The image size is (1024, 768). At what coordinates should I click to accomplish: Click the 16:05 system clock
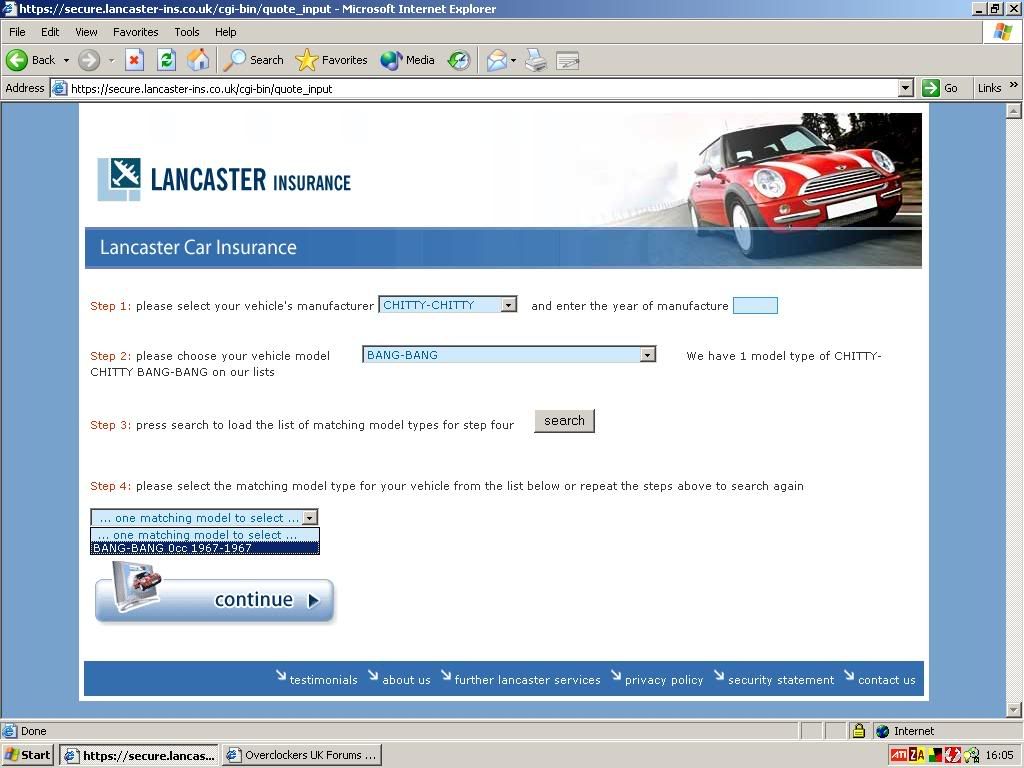[999, 756]
